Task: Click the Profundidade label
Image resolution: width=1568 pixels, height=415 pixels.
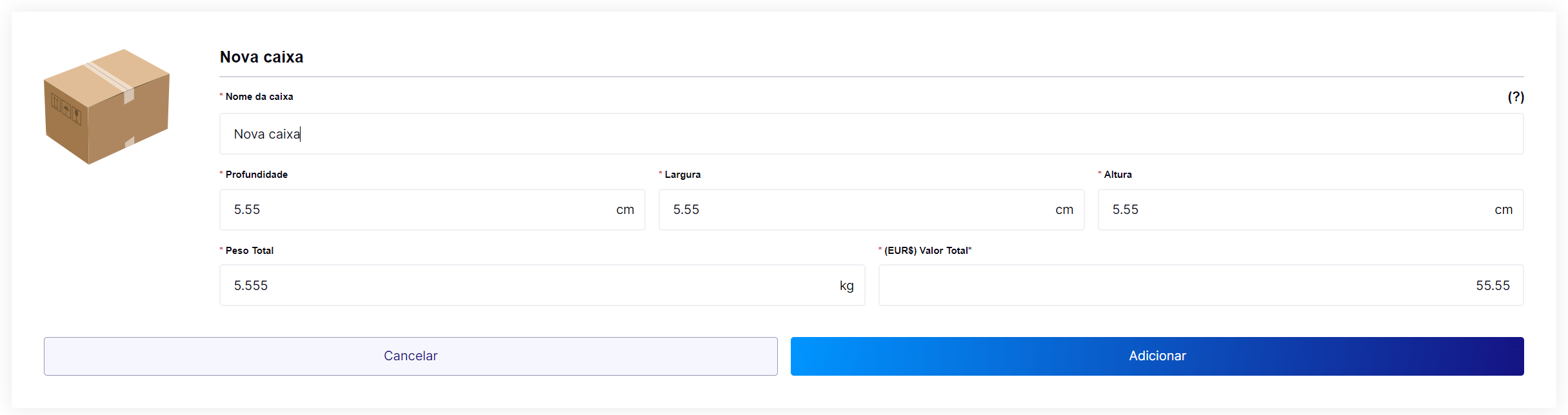Action: coord(256,175)
